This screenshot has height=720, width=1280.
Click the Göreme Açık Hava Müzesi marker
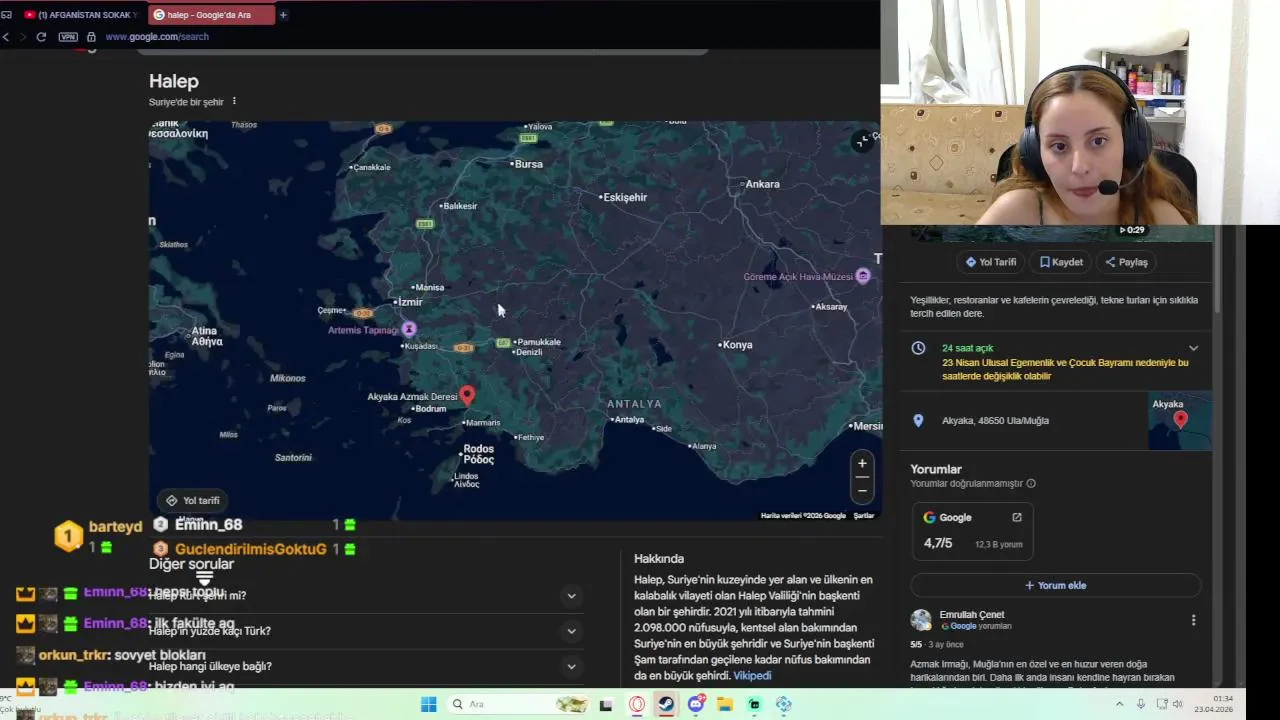click(x=863, y=276)
